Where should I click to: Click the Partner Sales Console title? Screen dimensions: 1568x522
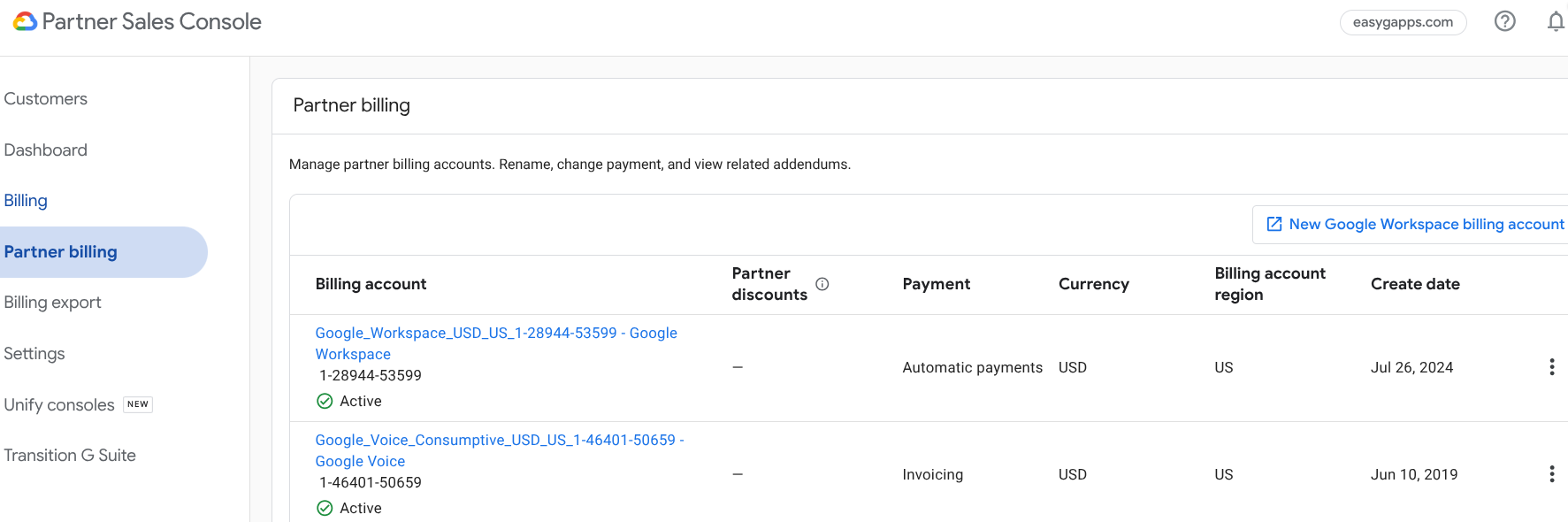(152, 21)
